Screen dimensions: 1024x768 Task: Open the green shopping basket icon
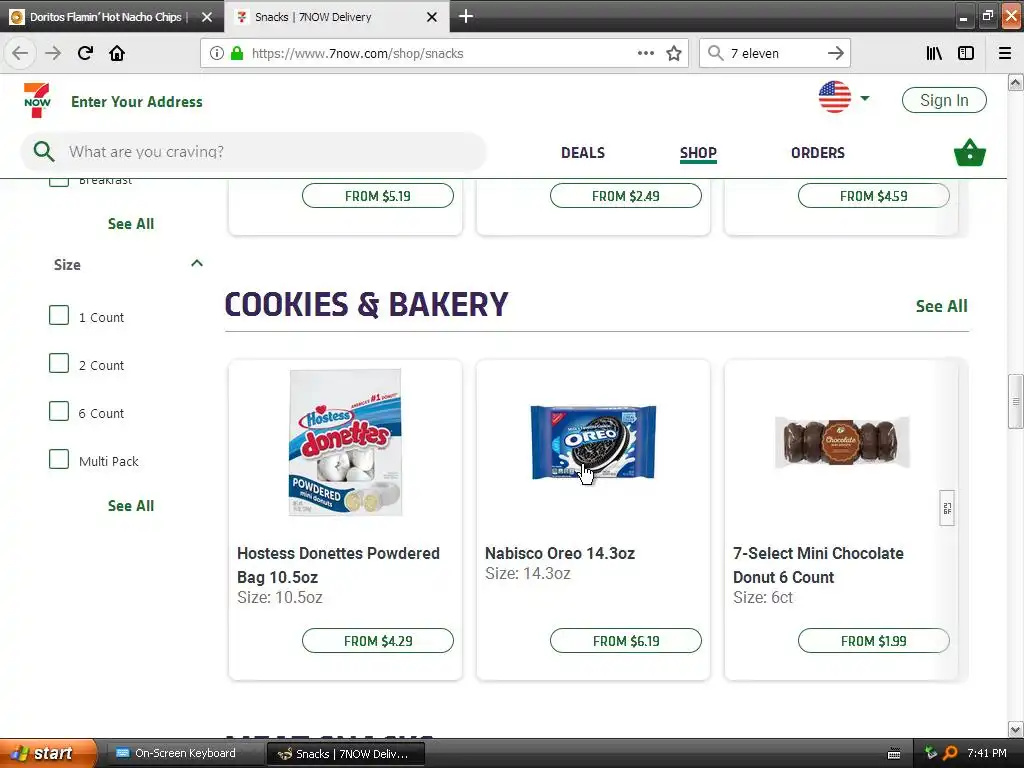tap(969, 153)
